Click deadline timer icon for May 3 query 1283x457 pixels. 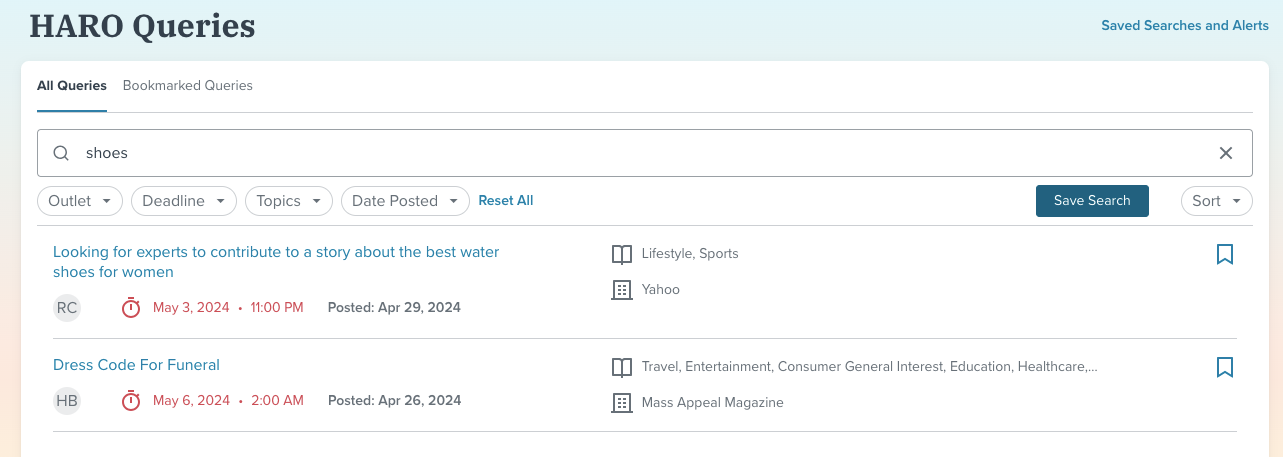(131, 307)
